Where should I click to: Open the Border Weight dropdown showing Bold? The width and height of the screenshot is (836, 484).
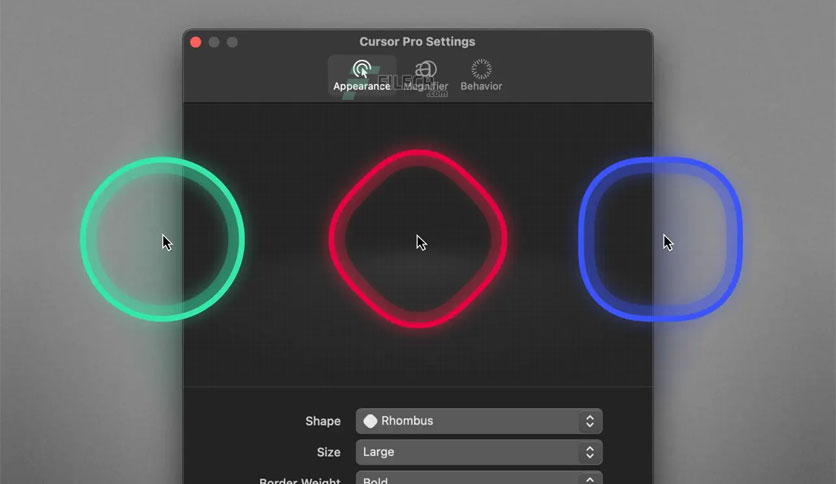click(479, 478)
